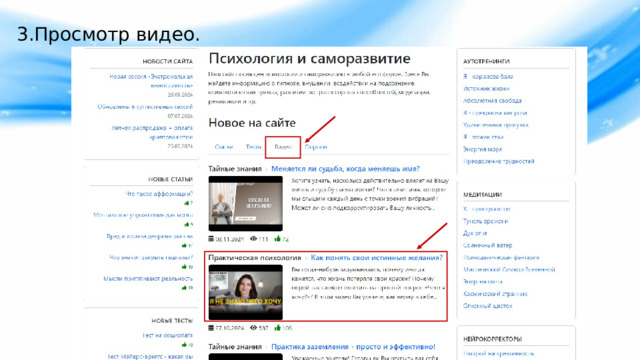Click the 'Медитации' panel heading
The width and height of the screenshot is (640, 360).
click(x=482, y=195)
